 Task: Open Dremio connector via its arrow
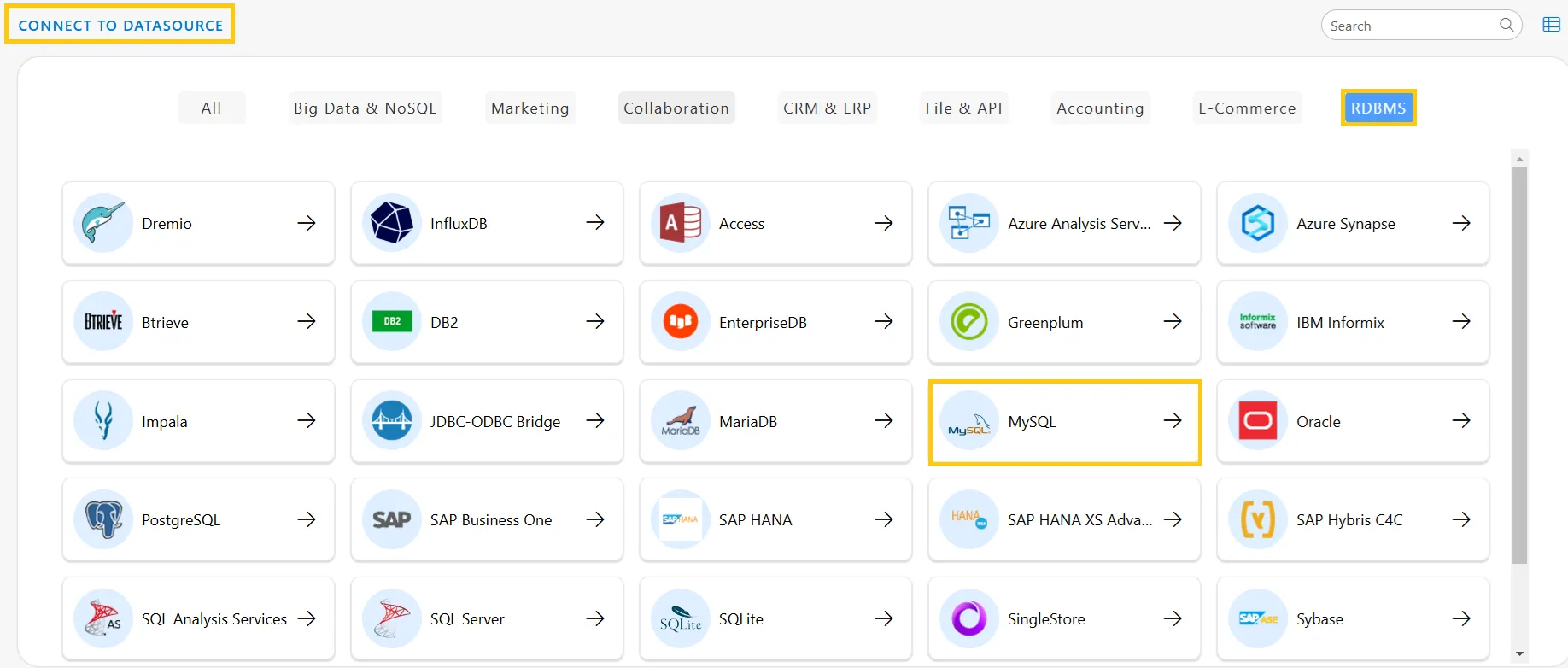[x=307, y=223]
